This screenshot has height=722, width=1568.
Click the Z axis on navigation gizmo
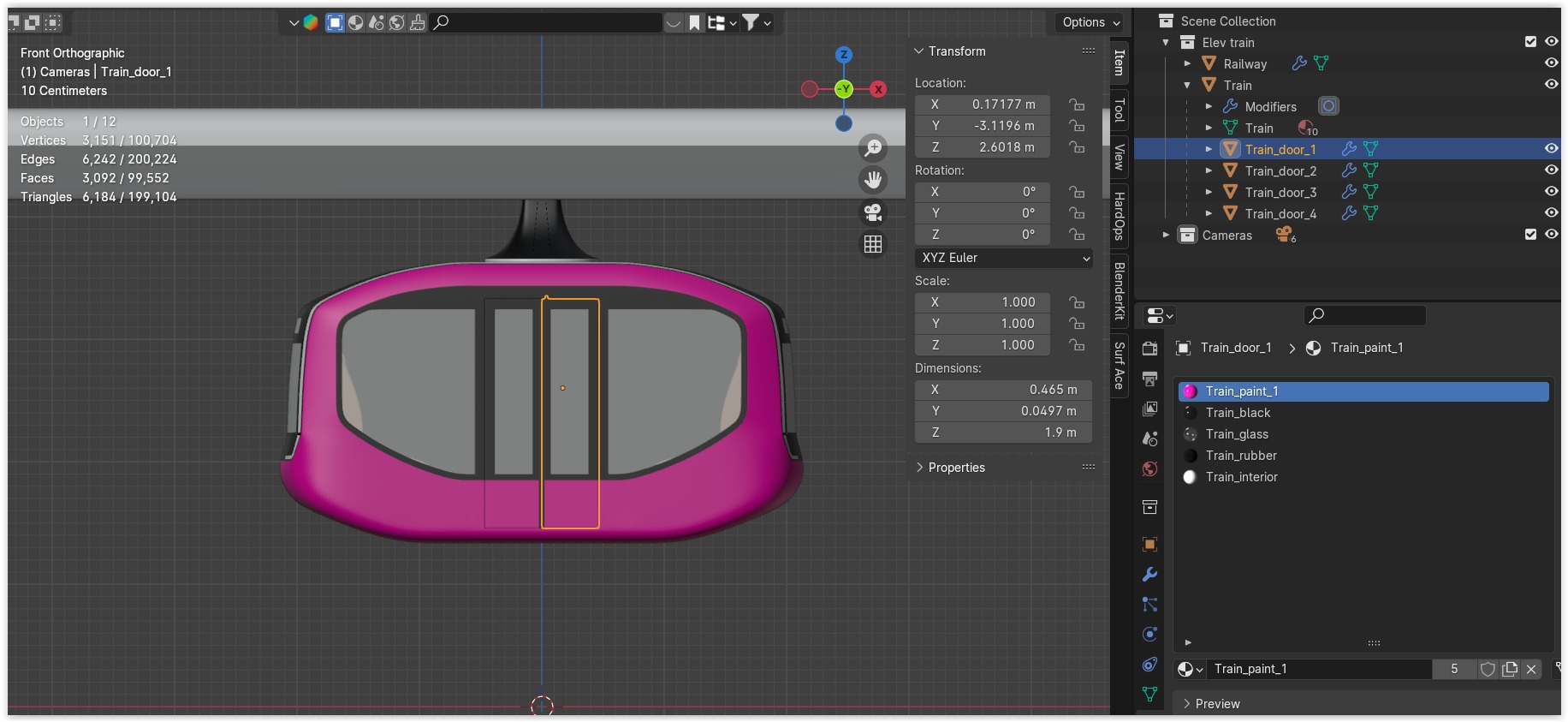point(844,55)
